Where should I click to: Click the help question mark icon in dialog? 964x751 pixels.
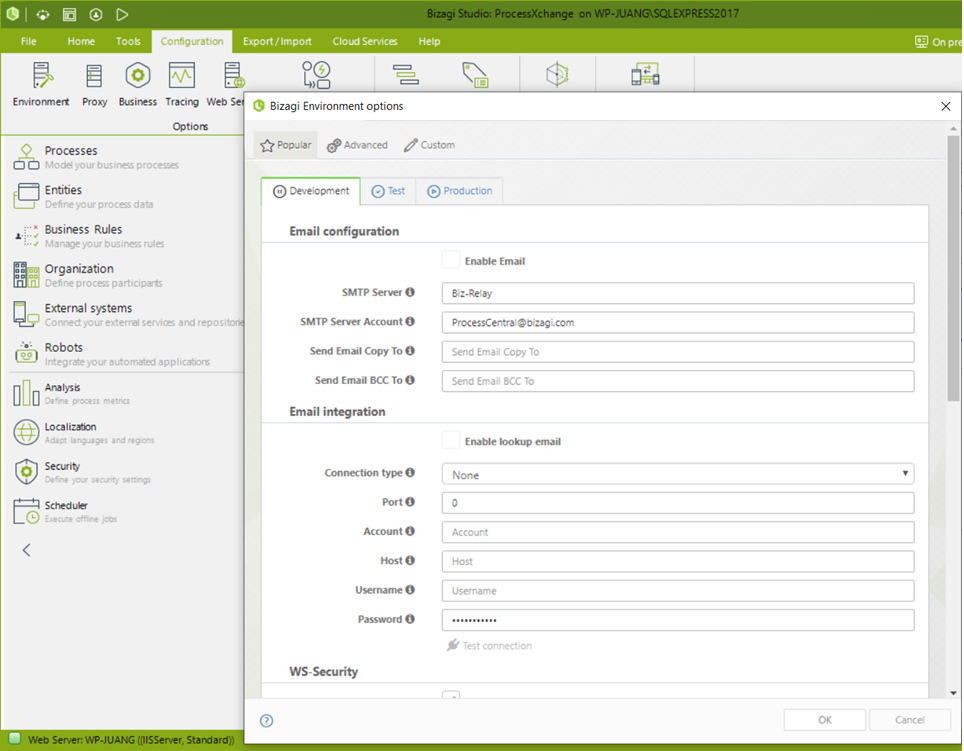[266, 720]
